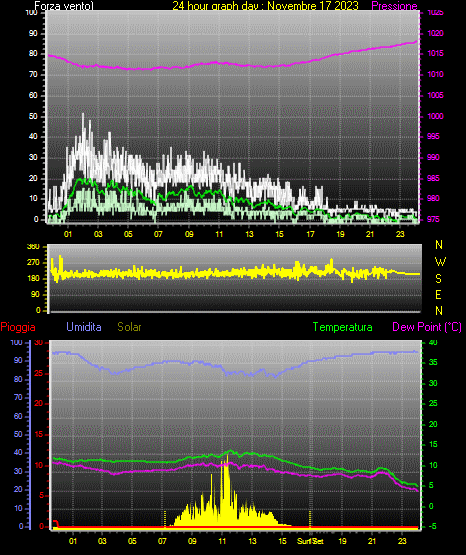Screen dimensions: 466x555
Task: Select the 'Solar' legend label
Action: point(130,327)
